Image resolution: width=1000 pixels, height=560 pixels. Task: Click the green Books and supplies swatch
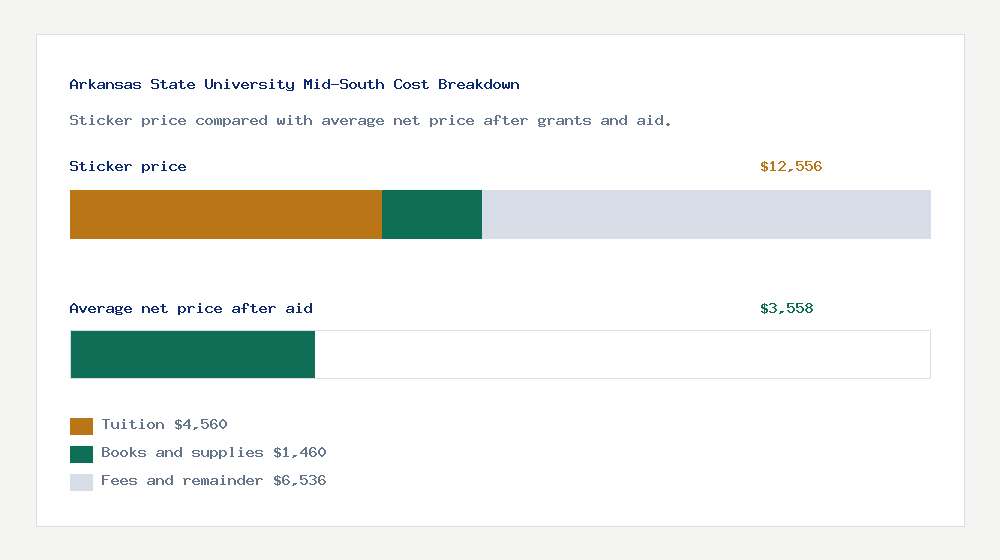tap(81, 454)
